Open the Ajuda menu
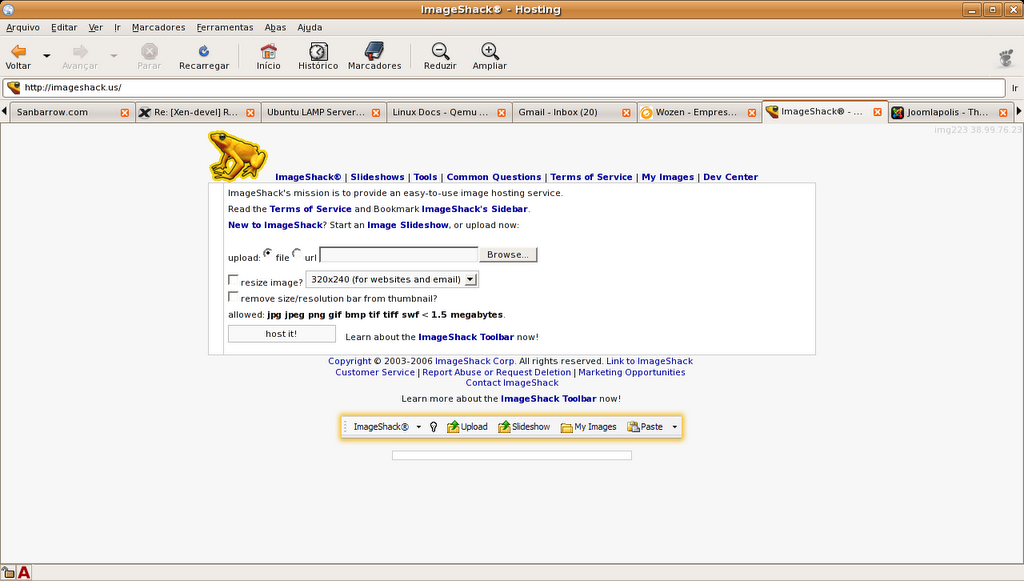 (x=310, y=27)
